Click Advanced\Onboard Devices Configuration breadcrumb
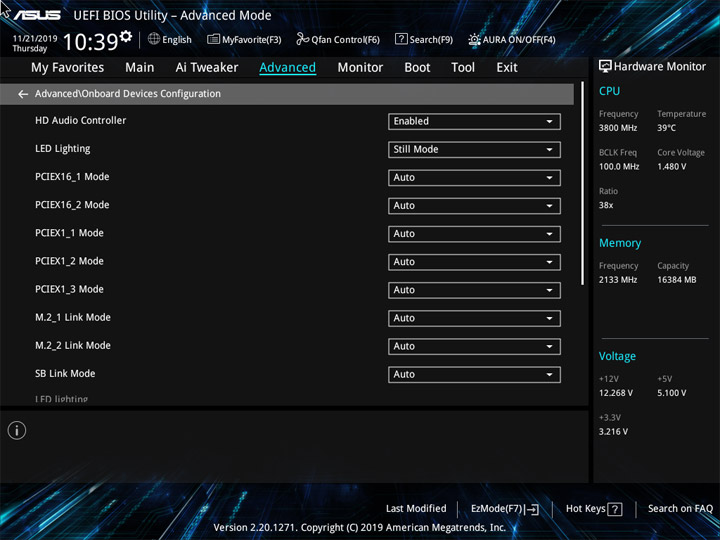Viewport: 720px width, 540px height. [x=128, y=94]
